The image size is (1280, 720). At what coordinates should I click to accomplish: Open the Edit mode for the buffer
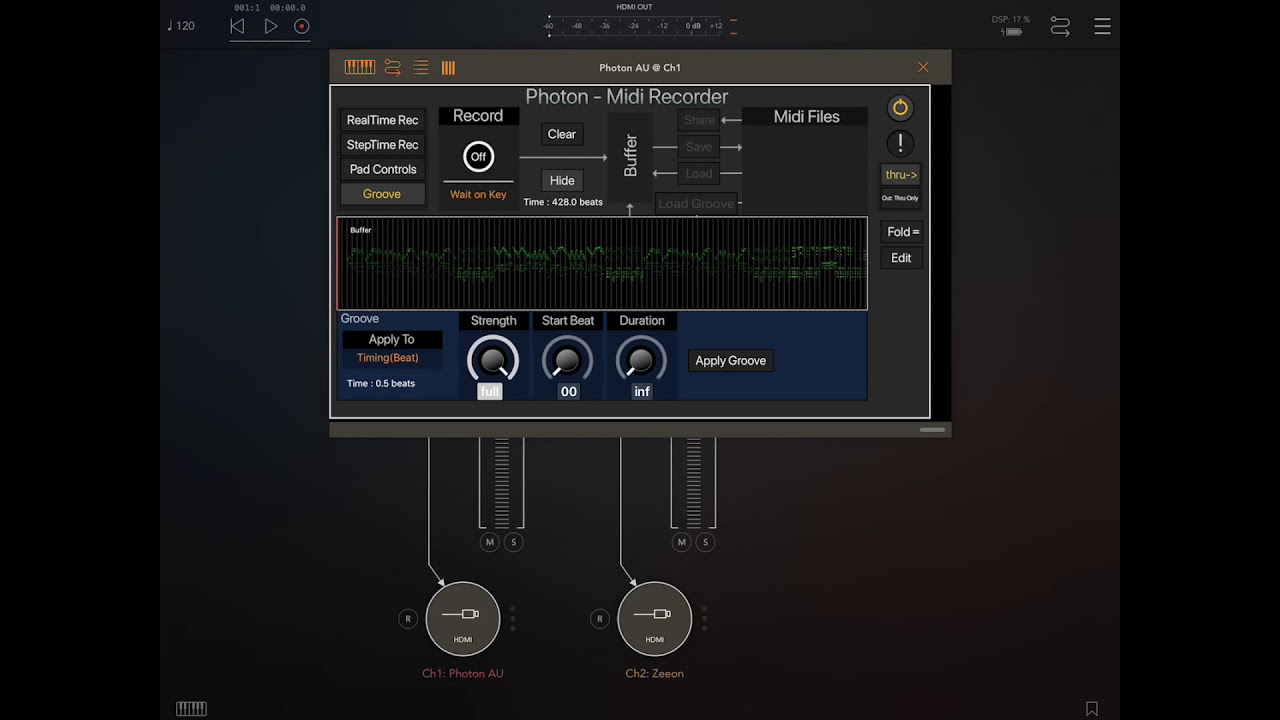pos(901,258)
